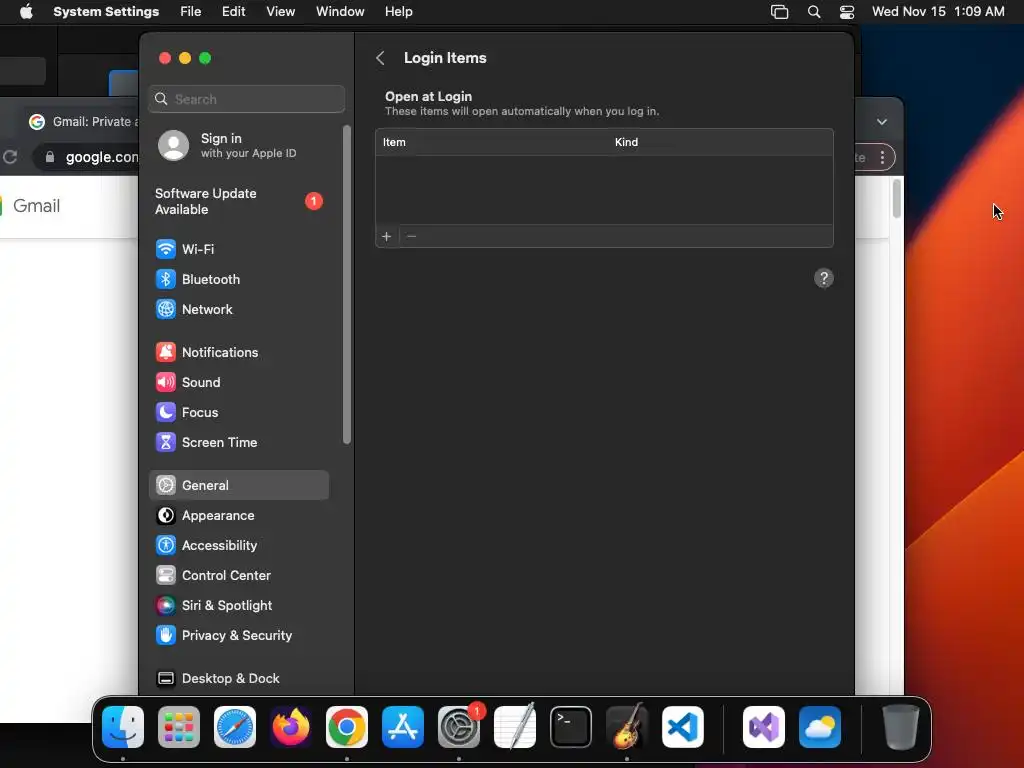Open Appearance settings

tap(238, 515)
